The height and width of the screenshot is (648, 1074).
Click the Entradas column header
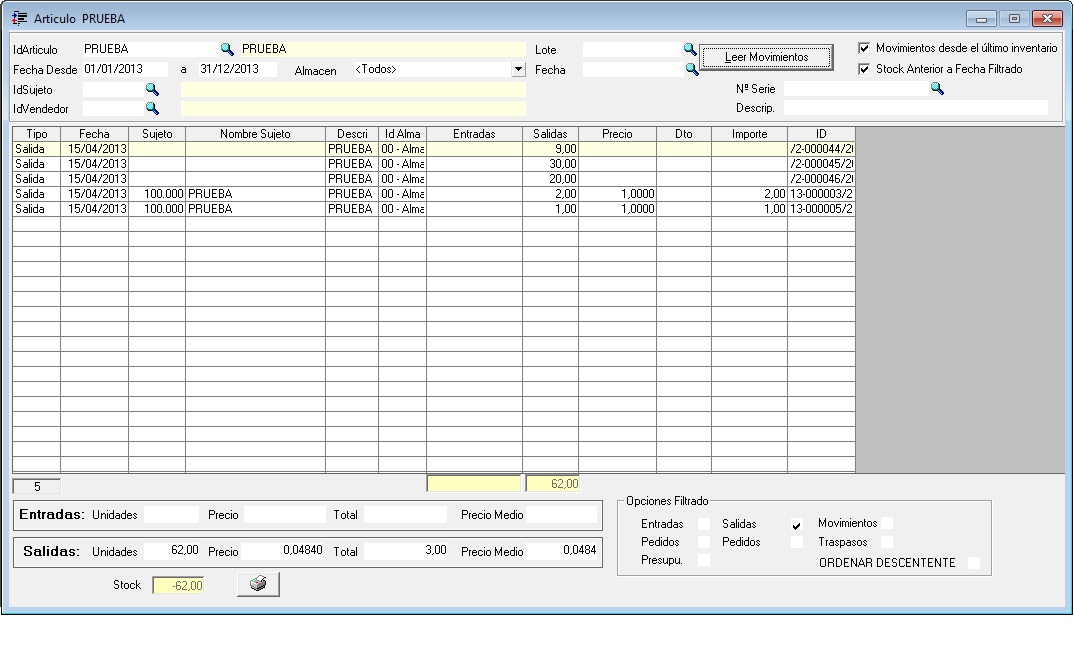474,134
